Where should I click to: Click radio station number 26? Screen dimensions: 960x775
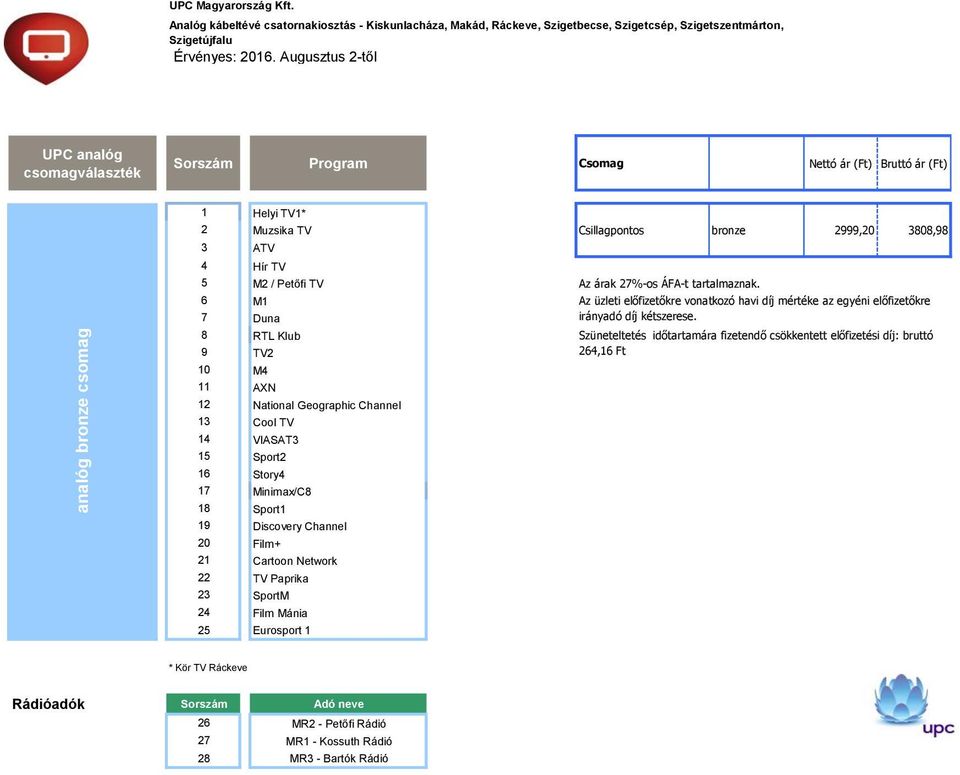pos(204,723)
